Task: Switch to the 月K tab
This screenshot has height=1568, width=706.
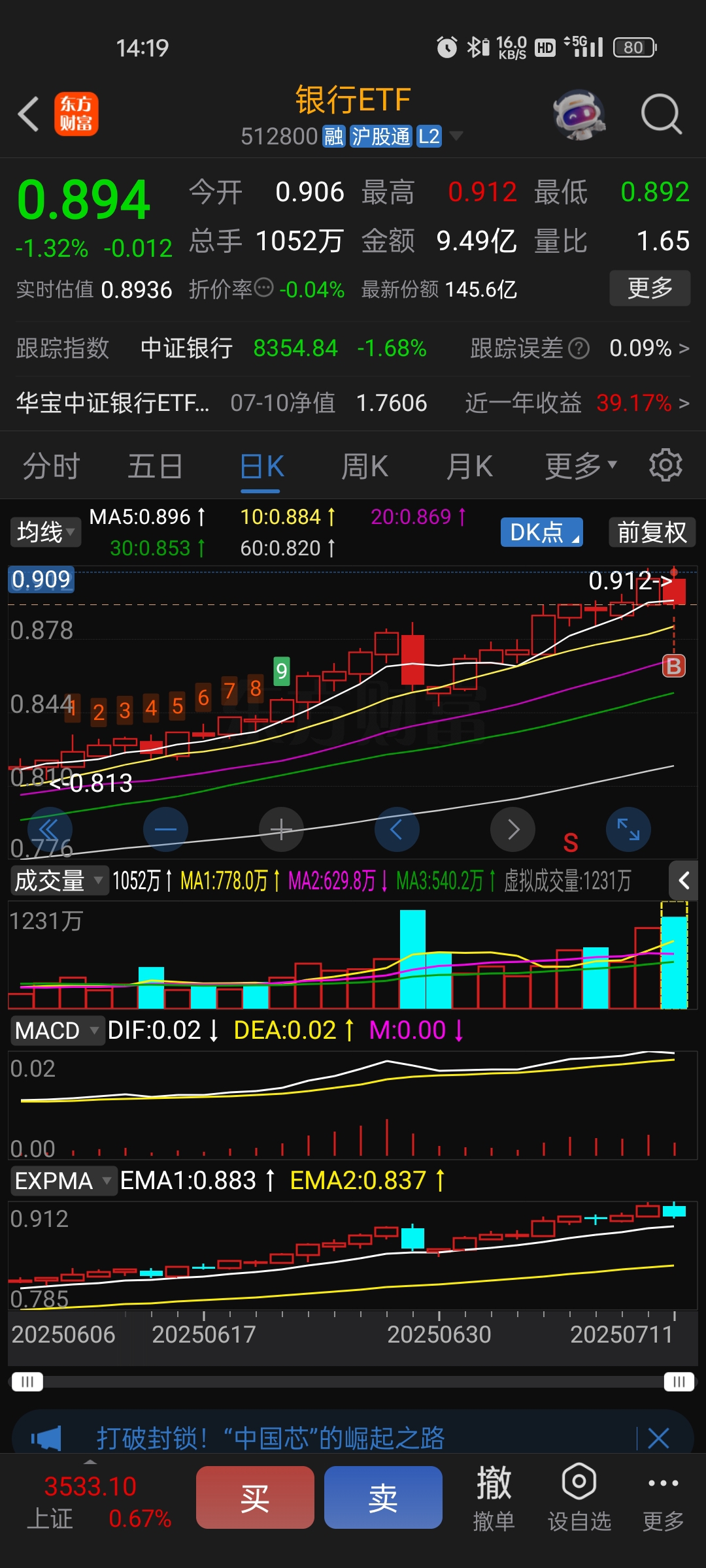Action: (x=469, y=466)
